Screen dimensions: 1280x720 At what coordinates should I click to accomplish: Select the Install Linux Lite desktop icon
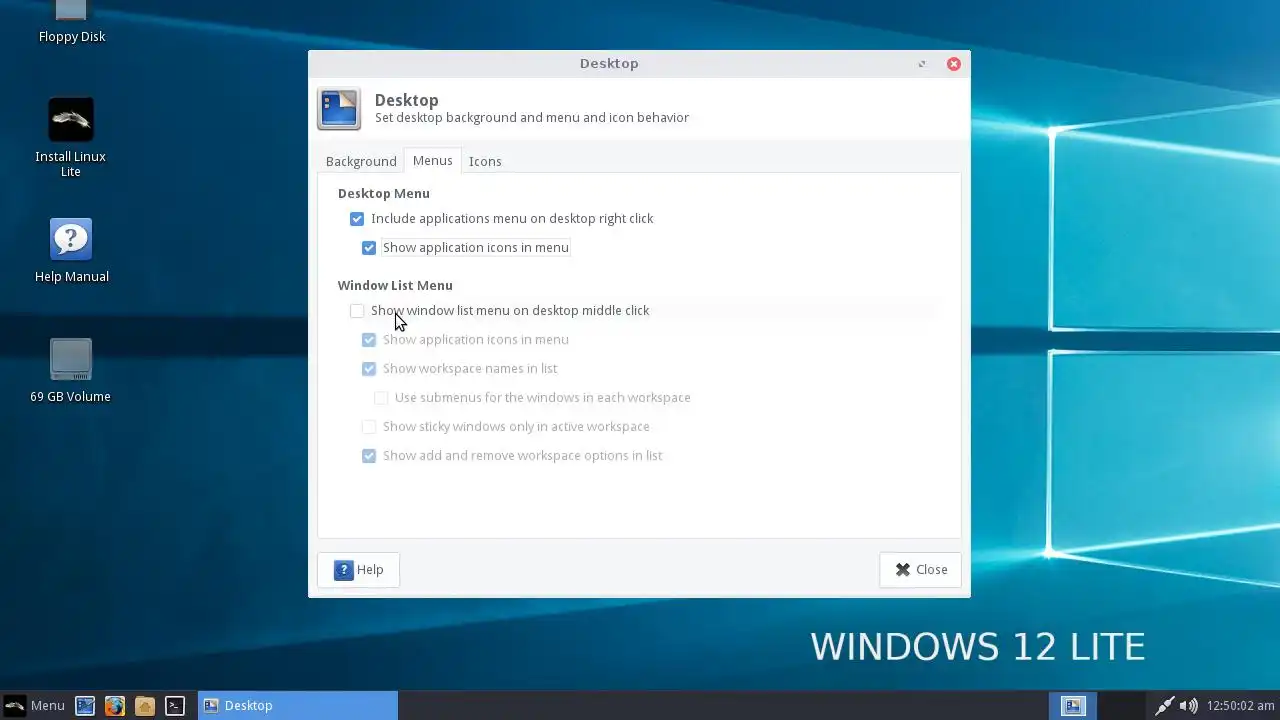(71, 138)
